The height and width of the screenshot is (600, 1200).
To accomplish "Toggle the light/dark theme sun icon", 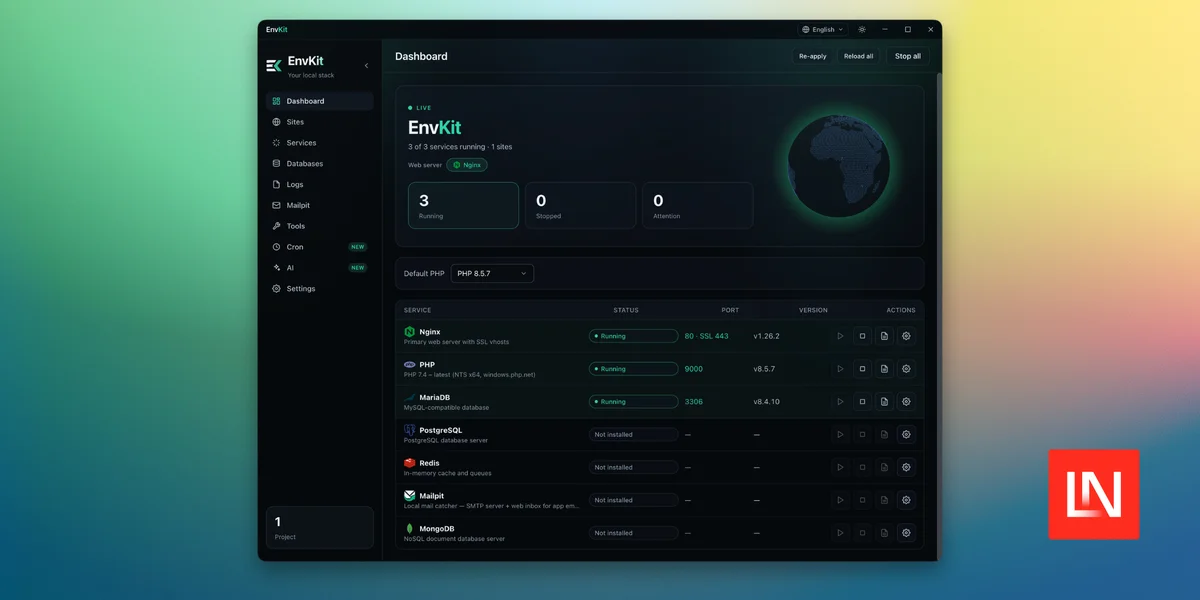I will pos(862,30).
